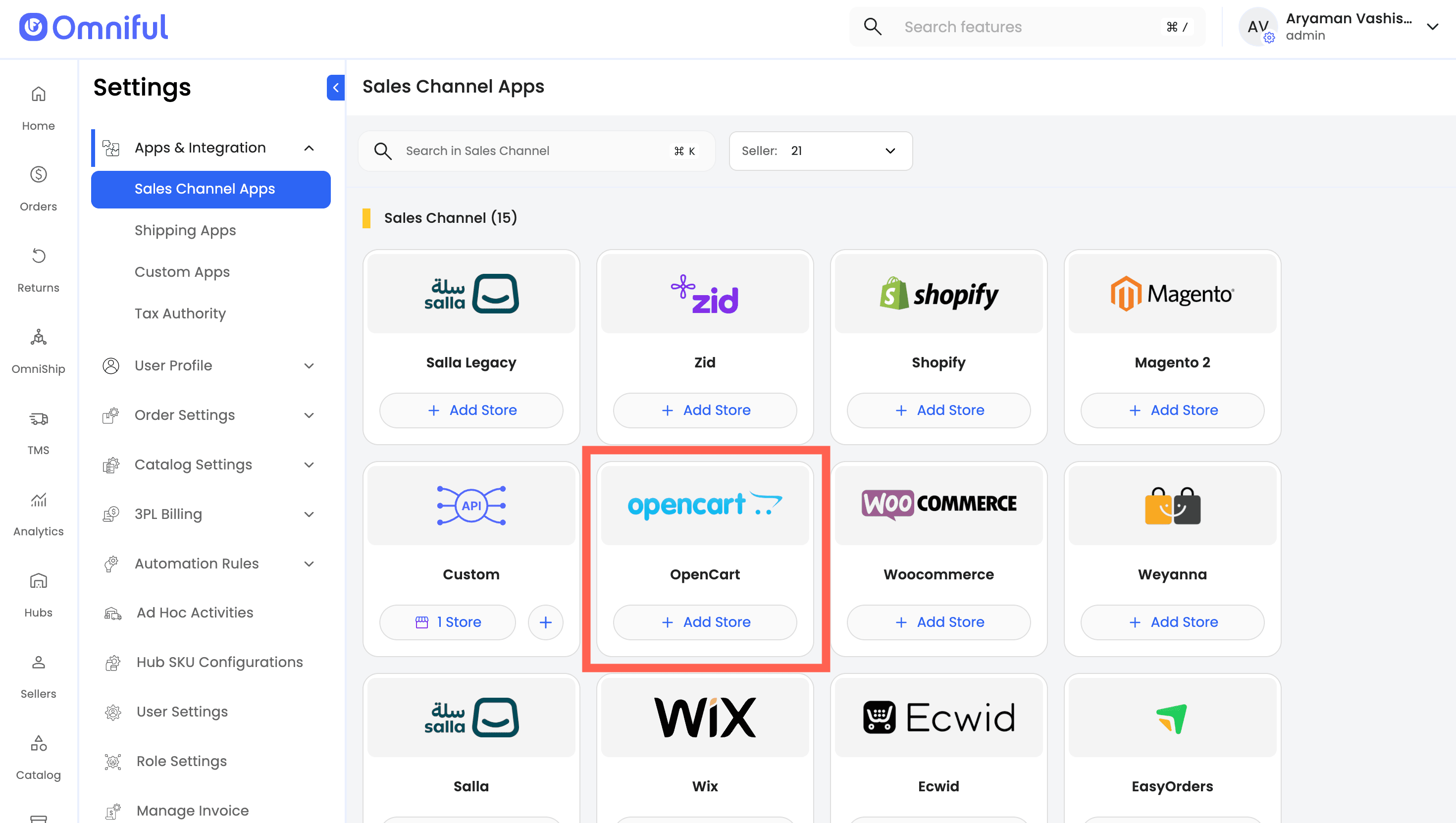Open the Seller dropdown

tap(820, 151)
